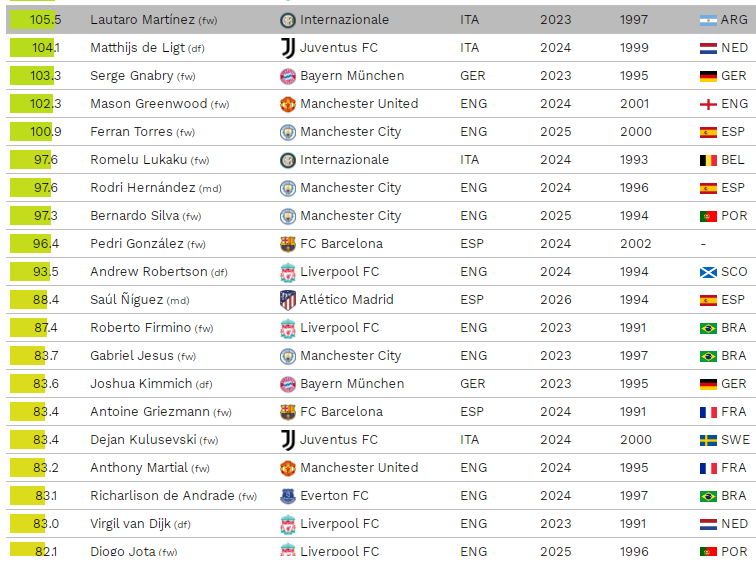Click Internazionale crest beside Romelu Lukaku
Screen dimensions: 756x576
point(288,160)
